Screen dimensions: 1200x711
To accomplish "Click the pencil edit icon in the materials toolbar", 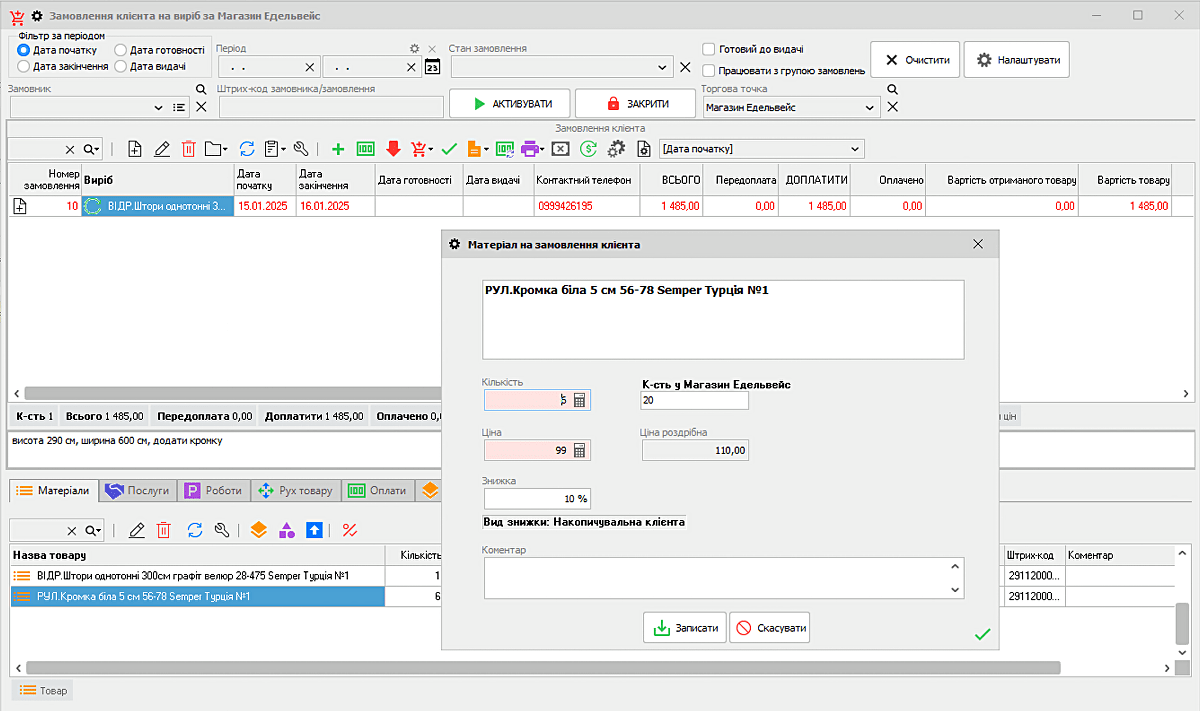I will click(x=137, y=530).
